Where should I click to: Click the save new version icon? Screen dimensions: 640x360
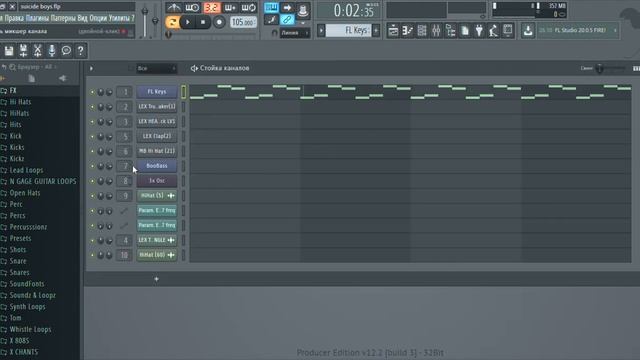coord(23,51)
